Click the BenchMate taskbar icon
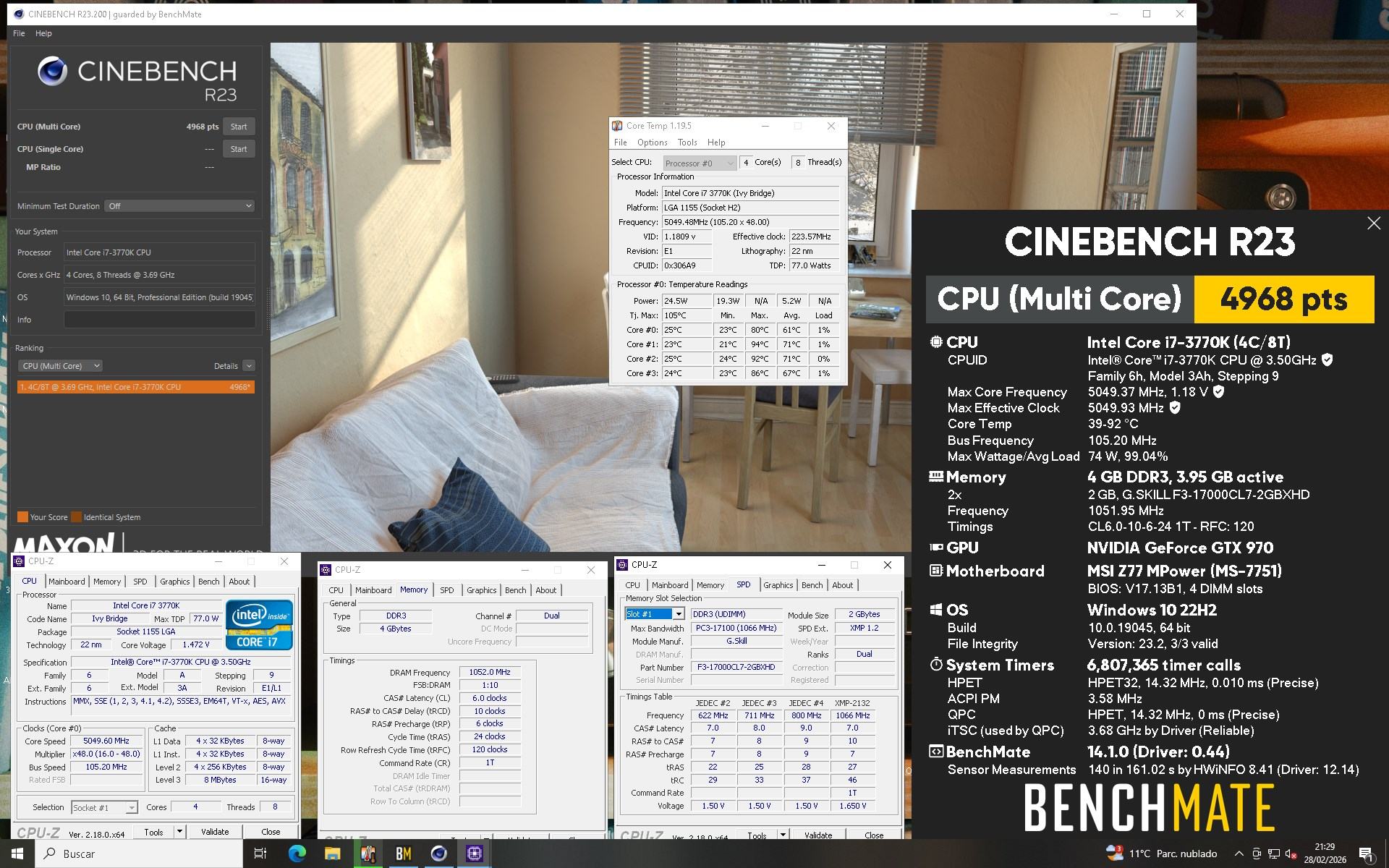Image resolution: width=1389 pixels, height=868 pixels. [x=403, y=854]
